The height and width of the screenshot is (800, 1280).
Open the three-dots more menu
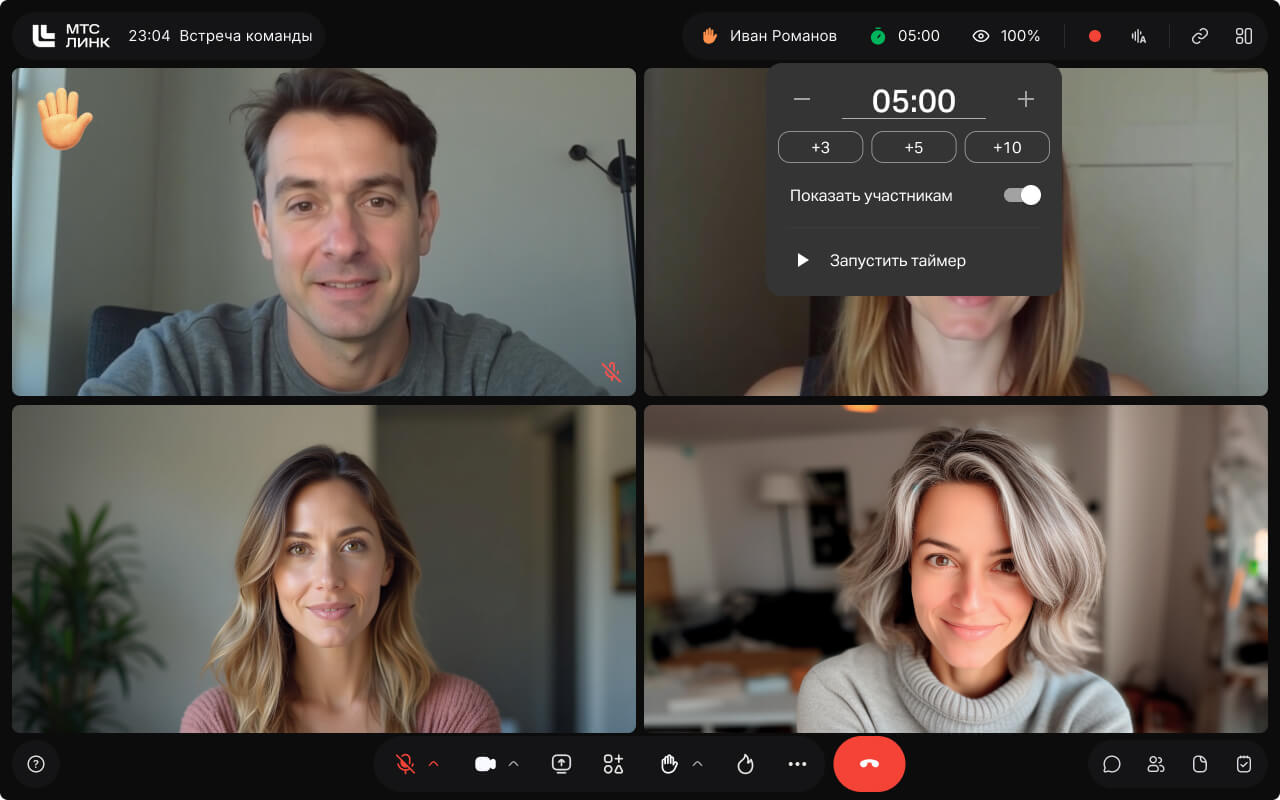coord(797,764)
